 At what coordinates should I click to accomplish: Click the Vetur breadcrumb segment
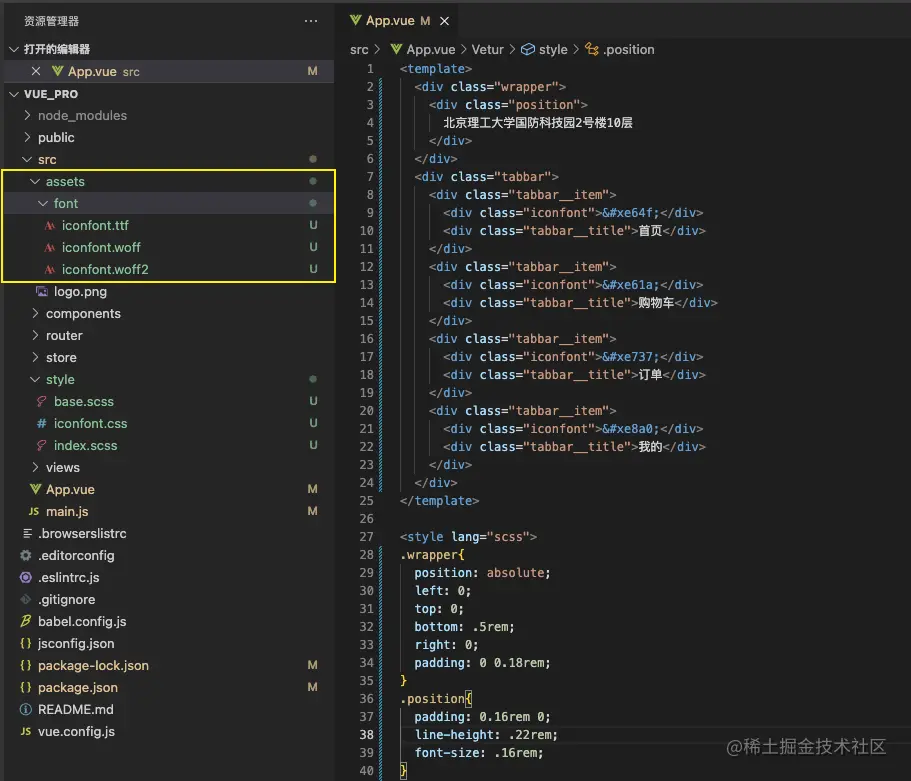pyautogui.click(x=487, y=50)
